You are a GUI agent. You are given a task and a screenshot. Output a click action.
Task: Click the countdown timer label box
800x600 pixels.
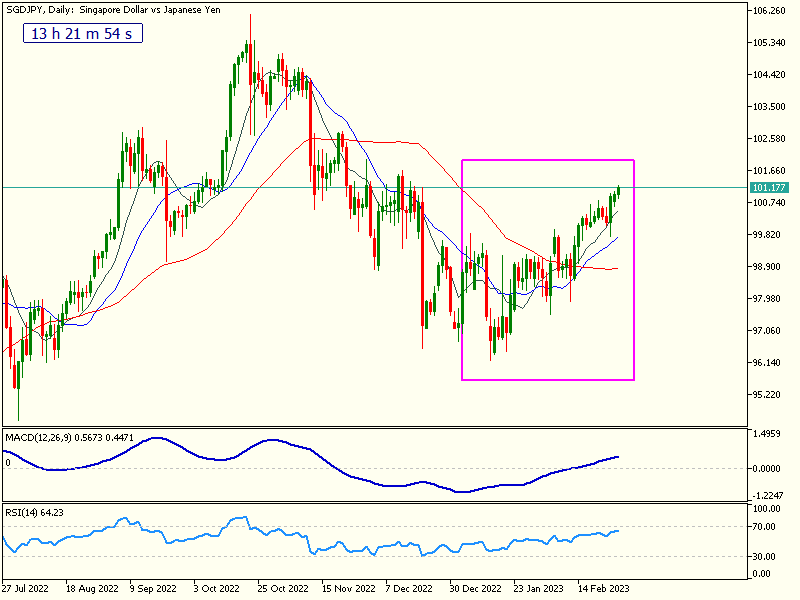pyautogui.click(x=83, y=34)
